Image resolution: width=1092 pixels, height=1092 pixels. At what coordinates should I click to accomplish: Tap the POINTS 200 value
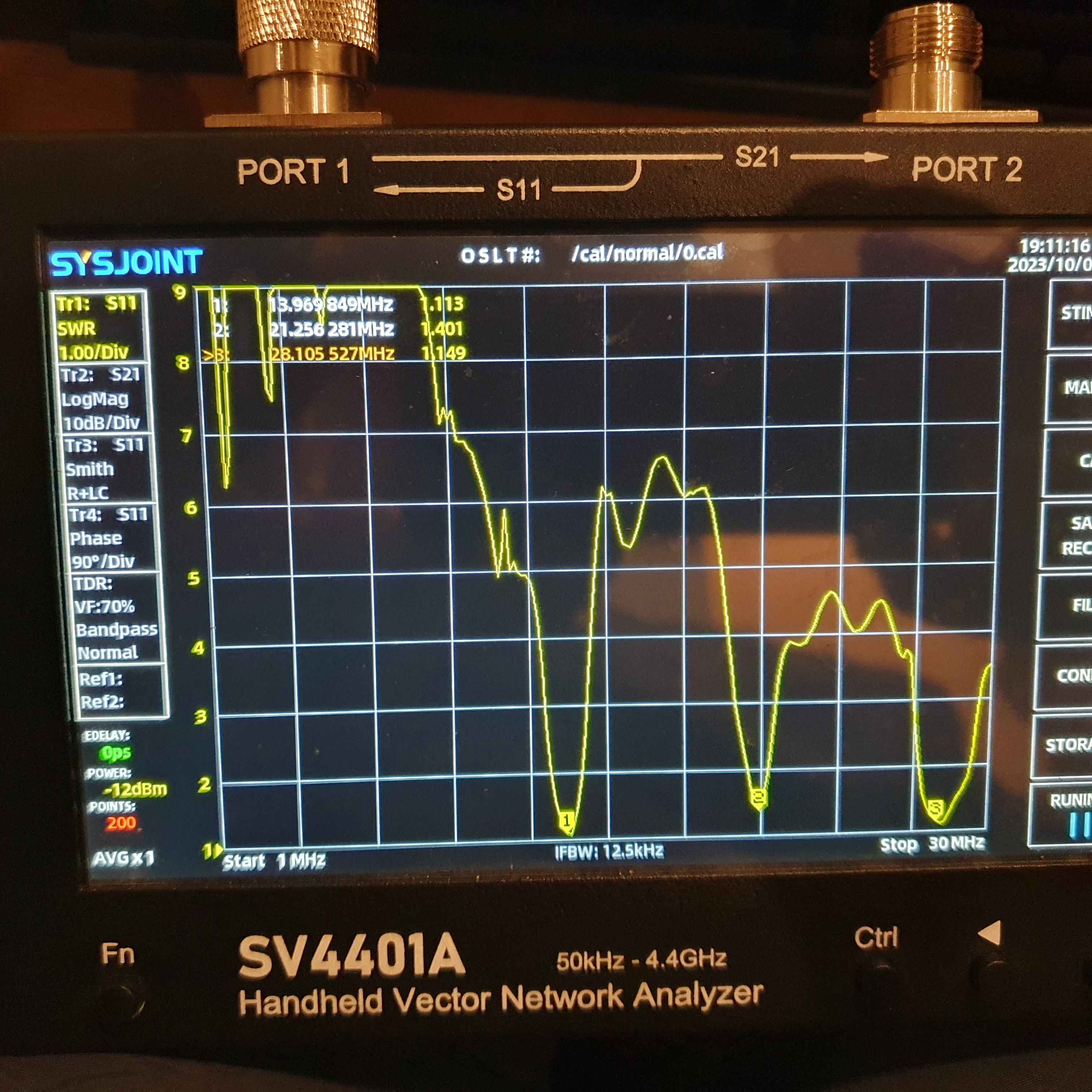click(121, 822)
